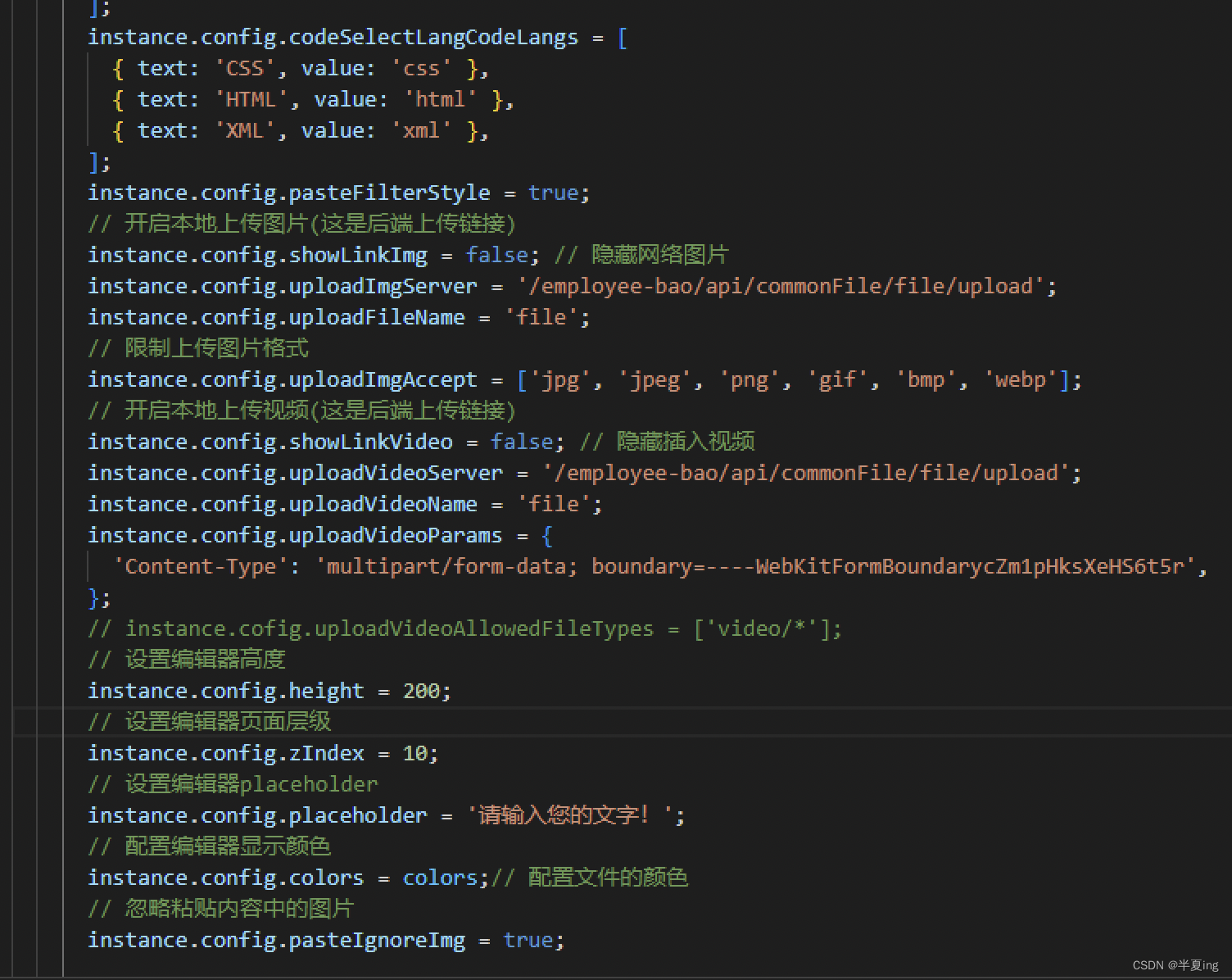1232x980 pixels.
Task: Click the comment '忽略粘贴内容中的图片'
Action: coord(221,910)
